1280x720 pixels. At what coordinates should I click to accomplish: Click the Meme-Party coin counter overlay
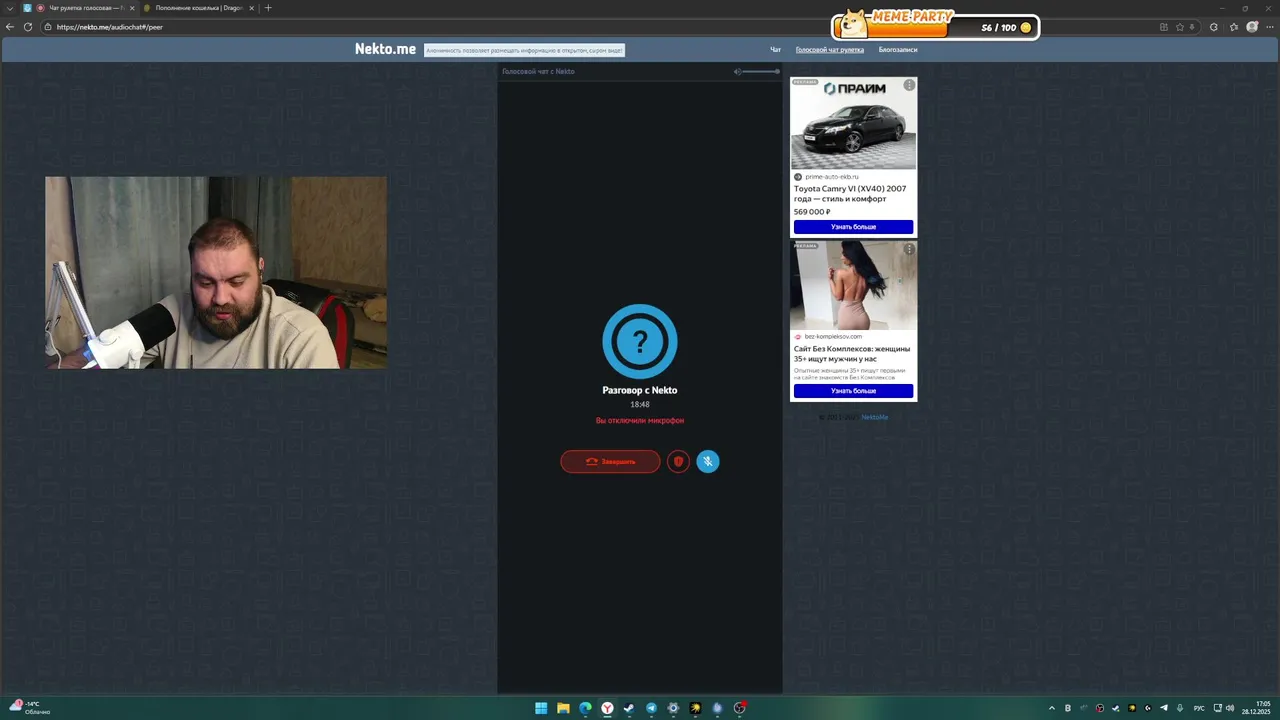[x=935, y=25]
